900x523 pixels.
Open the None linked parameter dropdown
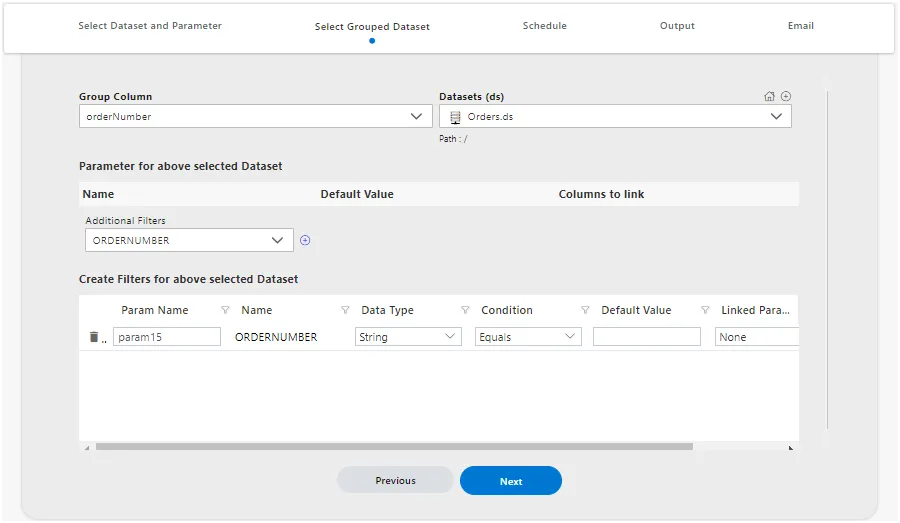pos(757,337)
